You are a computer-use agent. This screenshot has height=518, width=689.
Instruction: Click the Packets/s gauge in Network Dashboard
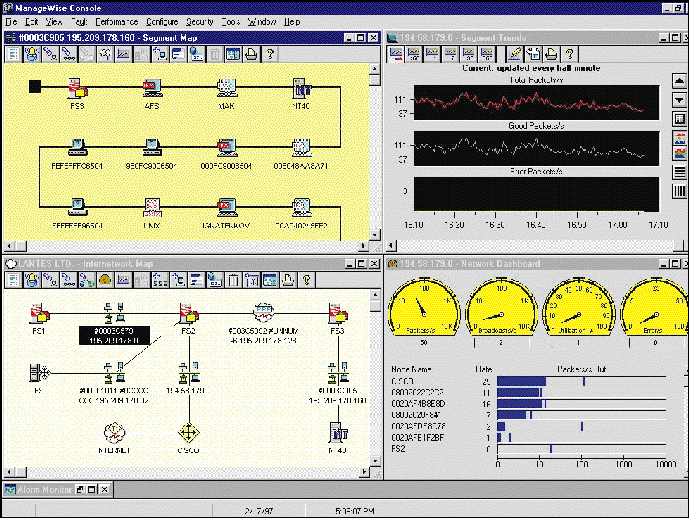pos(424,308)
